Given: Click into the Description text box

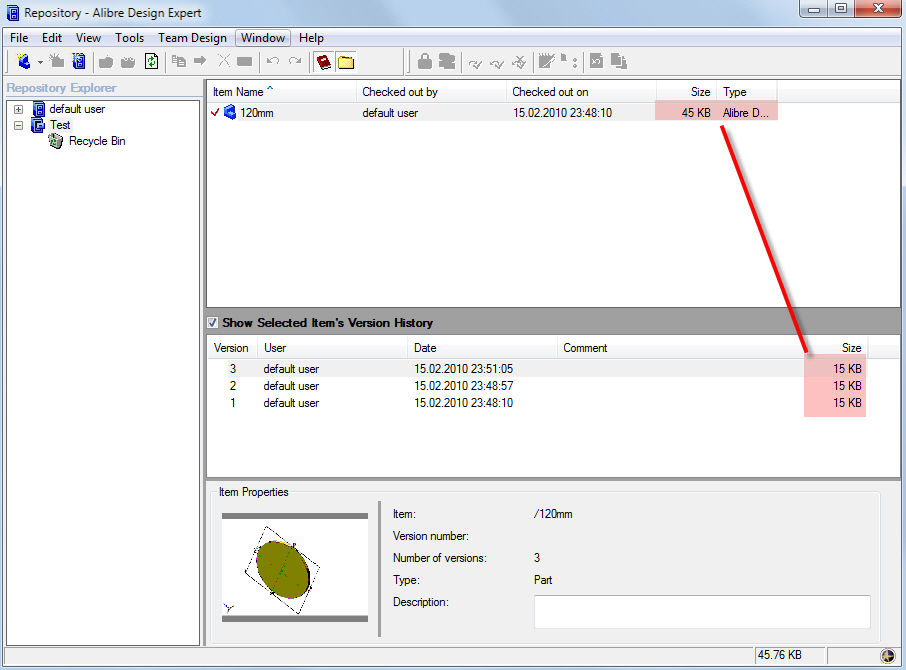Looking at the screenshot, I should (x=702, y=612).
